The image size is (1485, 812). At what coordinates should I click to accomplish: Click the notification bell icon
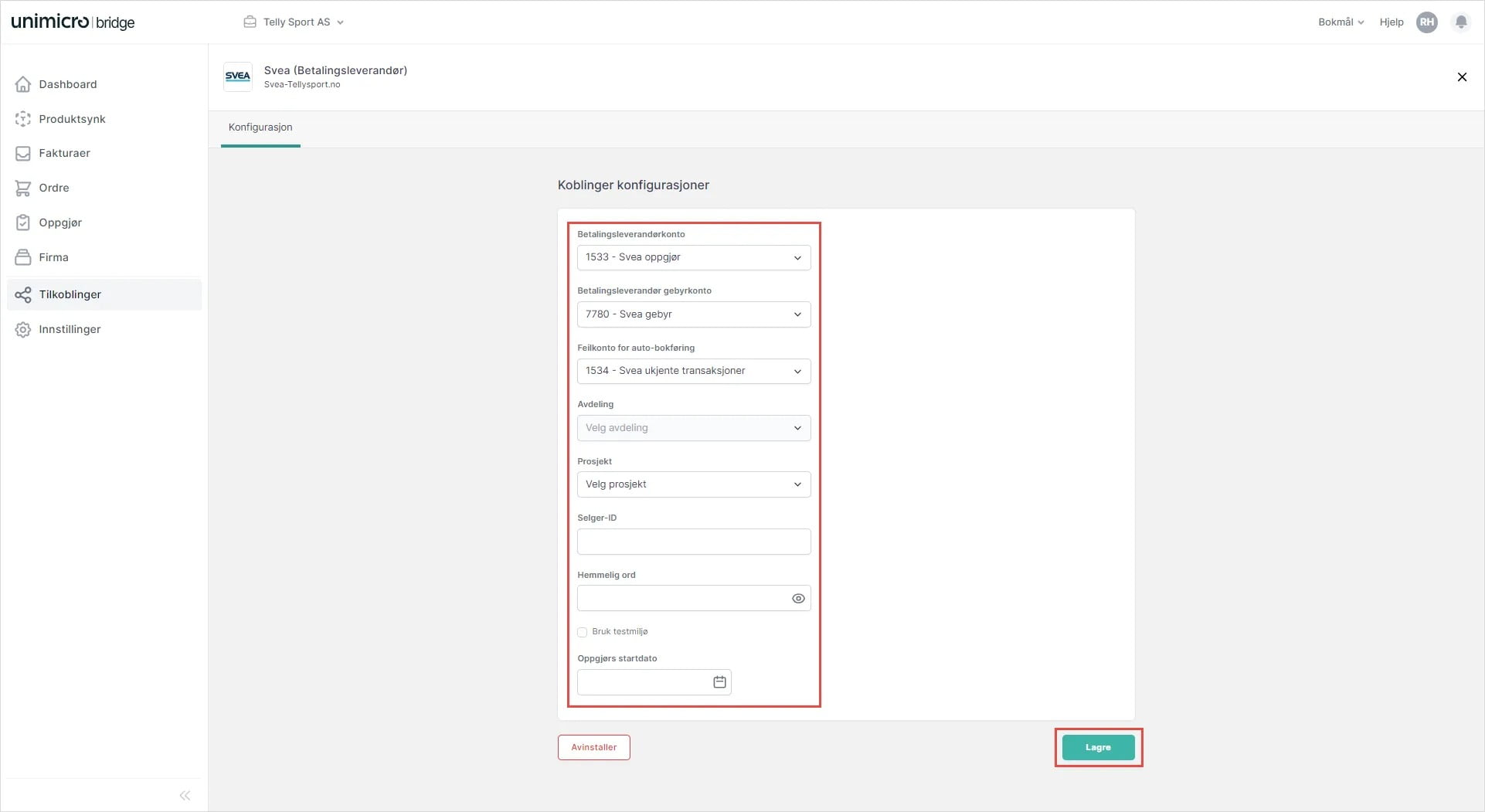(1460, 22)
